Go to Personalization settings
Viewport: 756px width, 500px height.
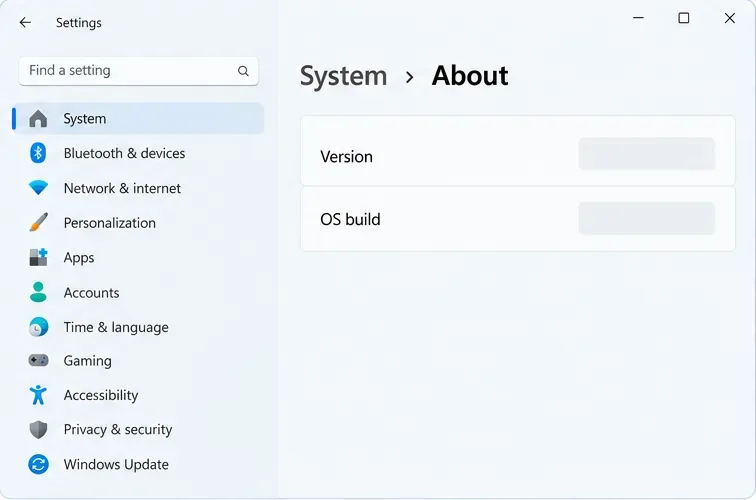pos(138,223)
